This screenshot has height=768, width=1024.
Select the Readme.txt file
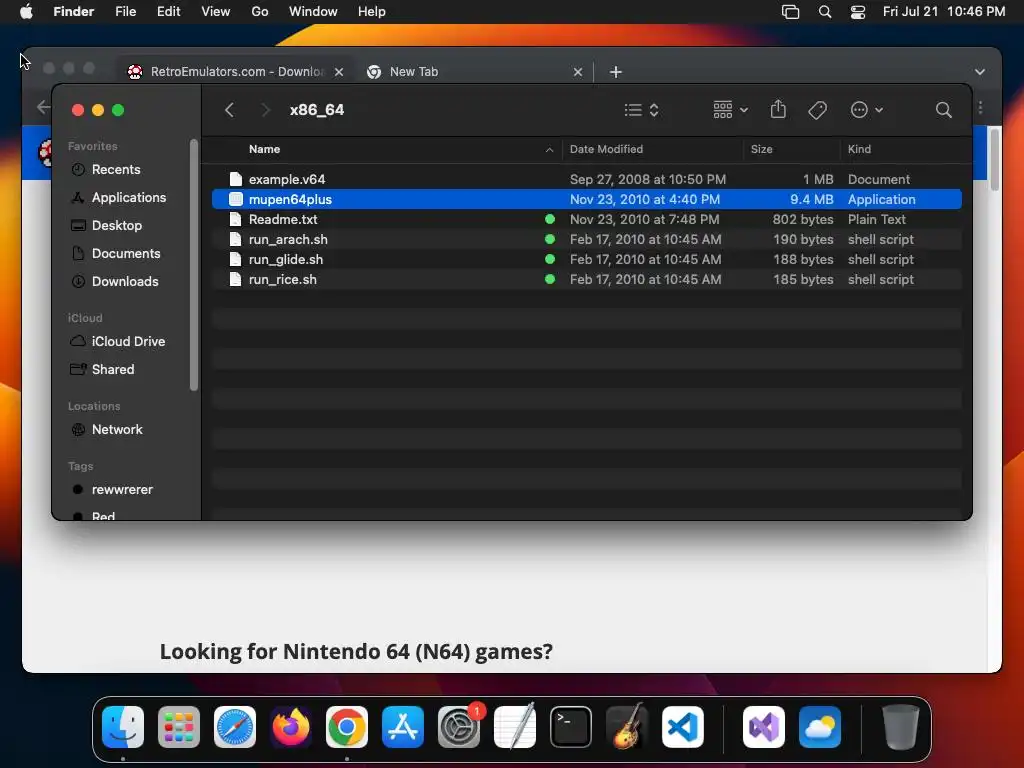click(x=586, y=219)
